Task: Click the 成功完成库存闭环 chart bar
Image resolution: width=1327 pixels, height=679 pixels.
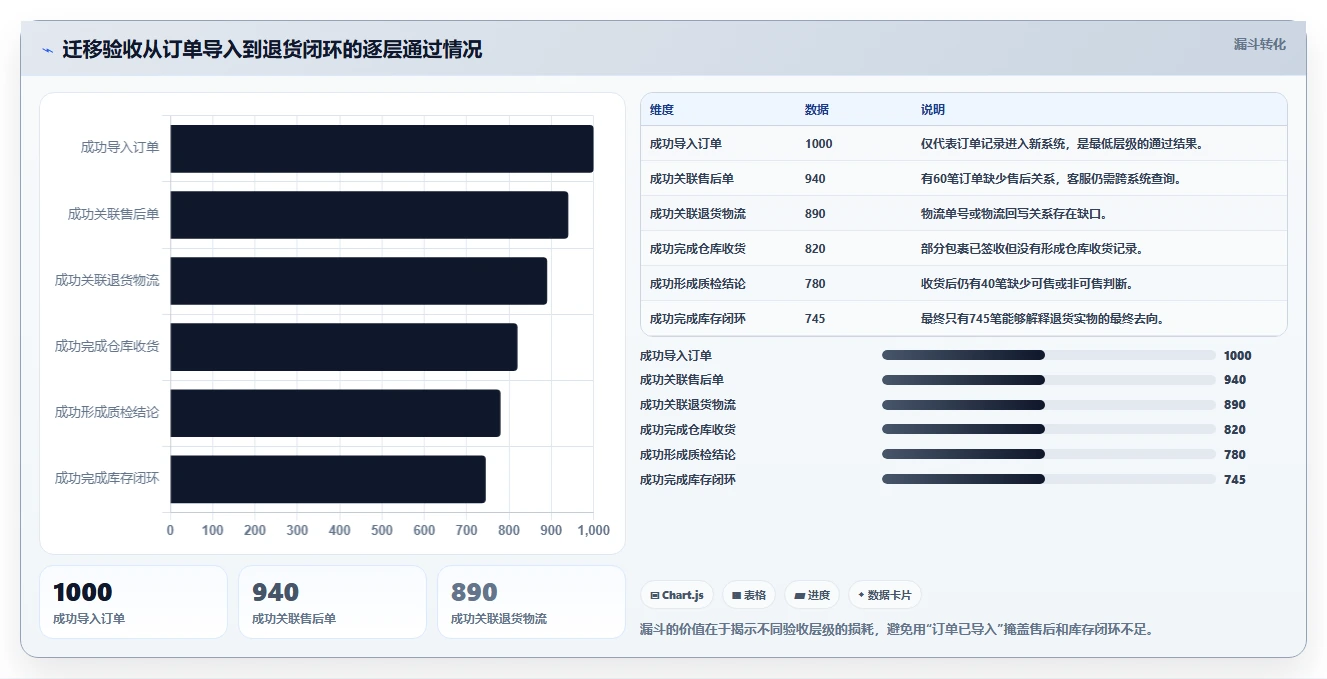Action: (x=328, y=479)
